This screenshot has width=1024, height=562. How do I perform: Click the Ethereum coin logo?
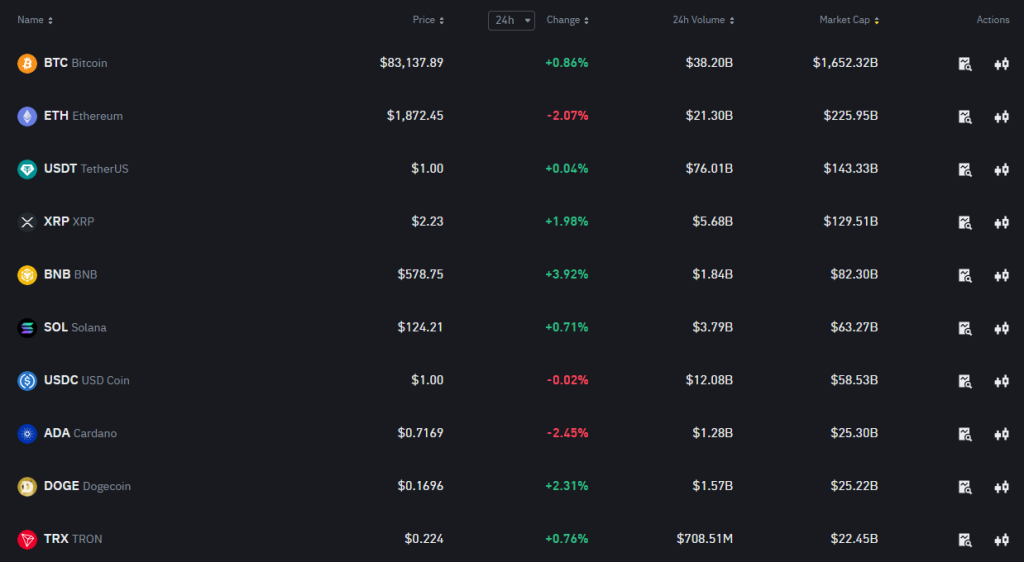click(x=27, y=116)
